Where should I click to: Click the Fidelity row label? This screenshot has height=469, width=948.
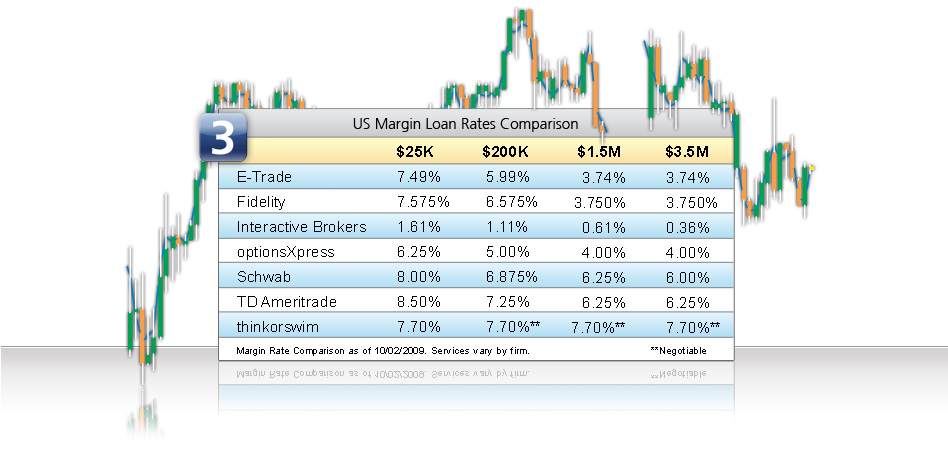tap(261, 202)
